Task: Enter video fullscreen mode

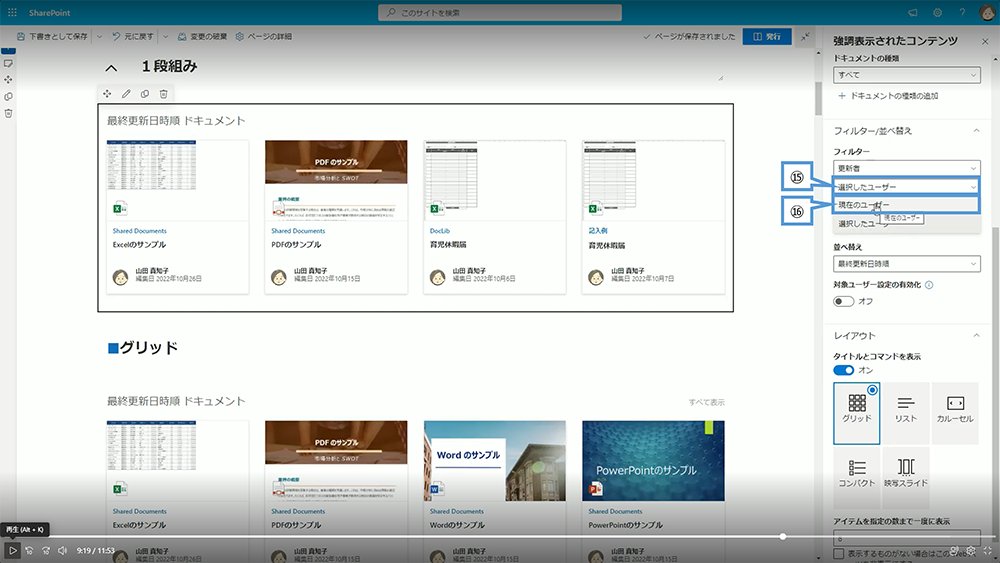Action: pos(988,550)
